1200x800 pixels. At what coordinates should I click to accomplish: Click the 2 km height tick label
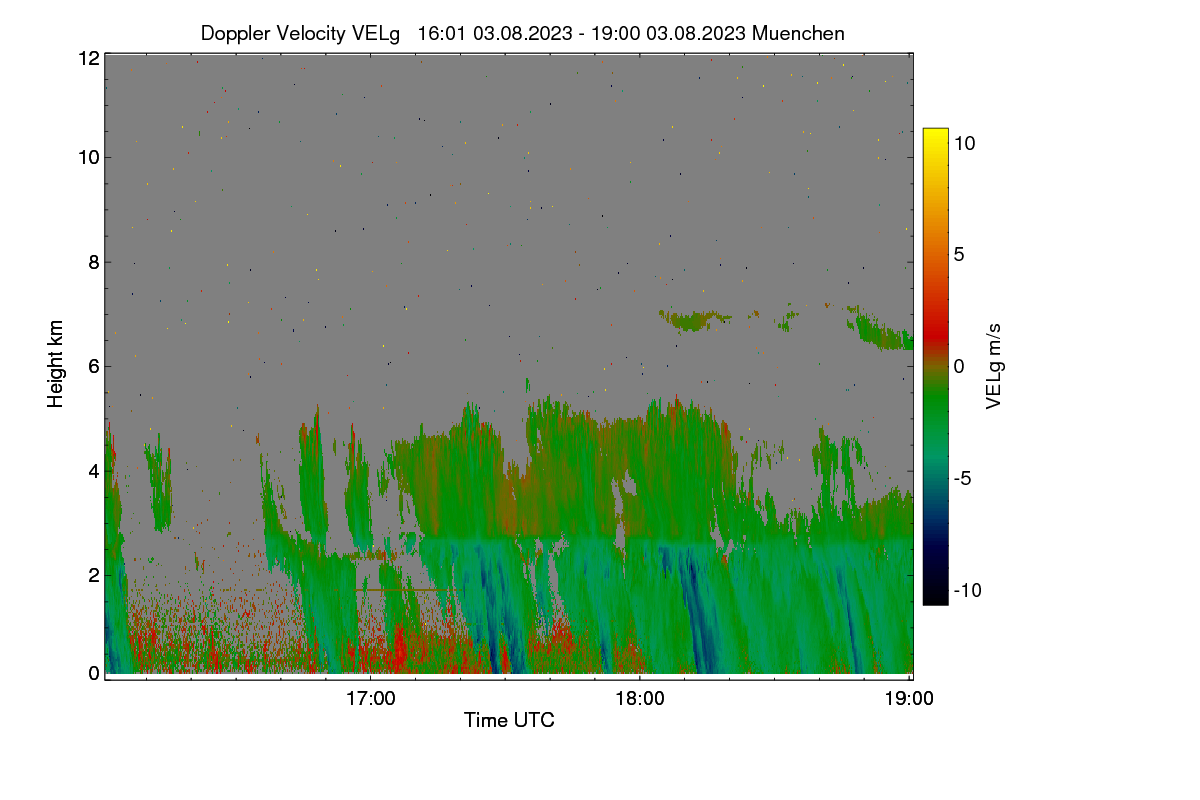95,575
